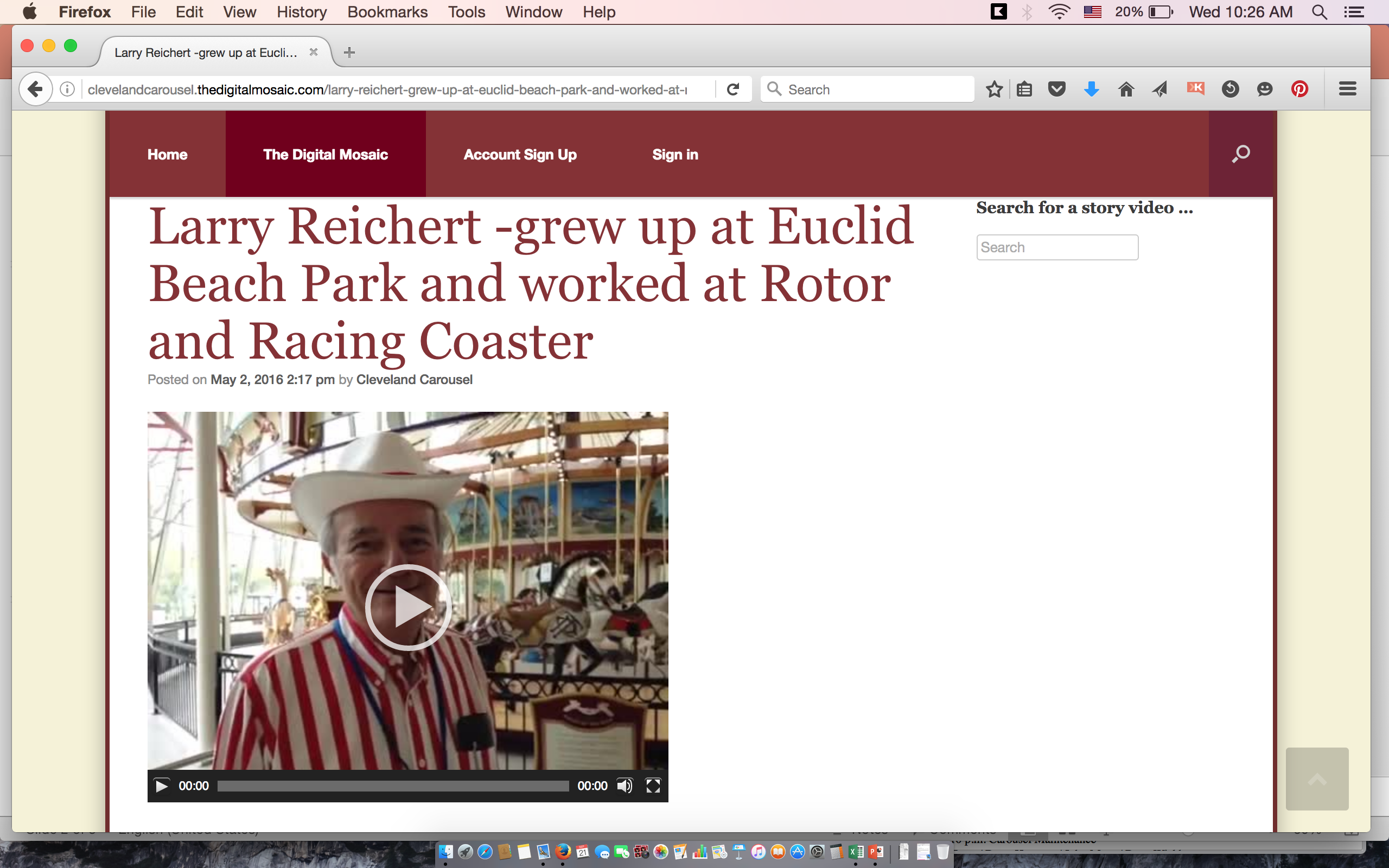This screenshot has height=868, width=1389.
Task: Open the Tools menu
Action: click(x=467, y=12)
